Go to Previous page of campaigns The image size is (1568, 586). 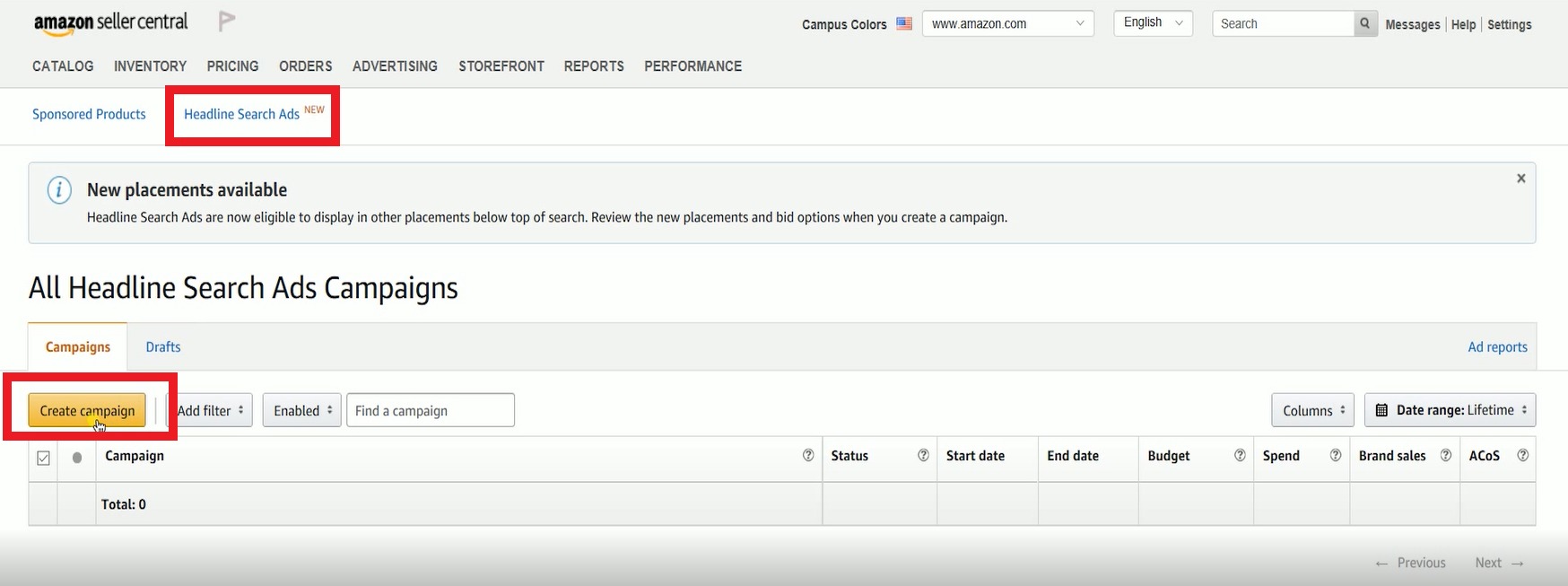point(1410,563)
